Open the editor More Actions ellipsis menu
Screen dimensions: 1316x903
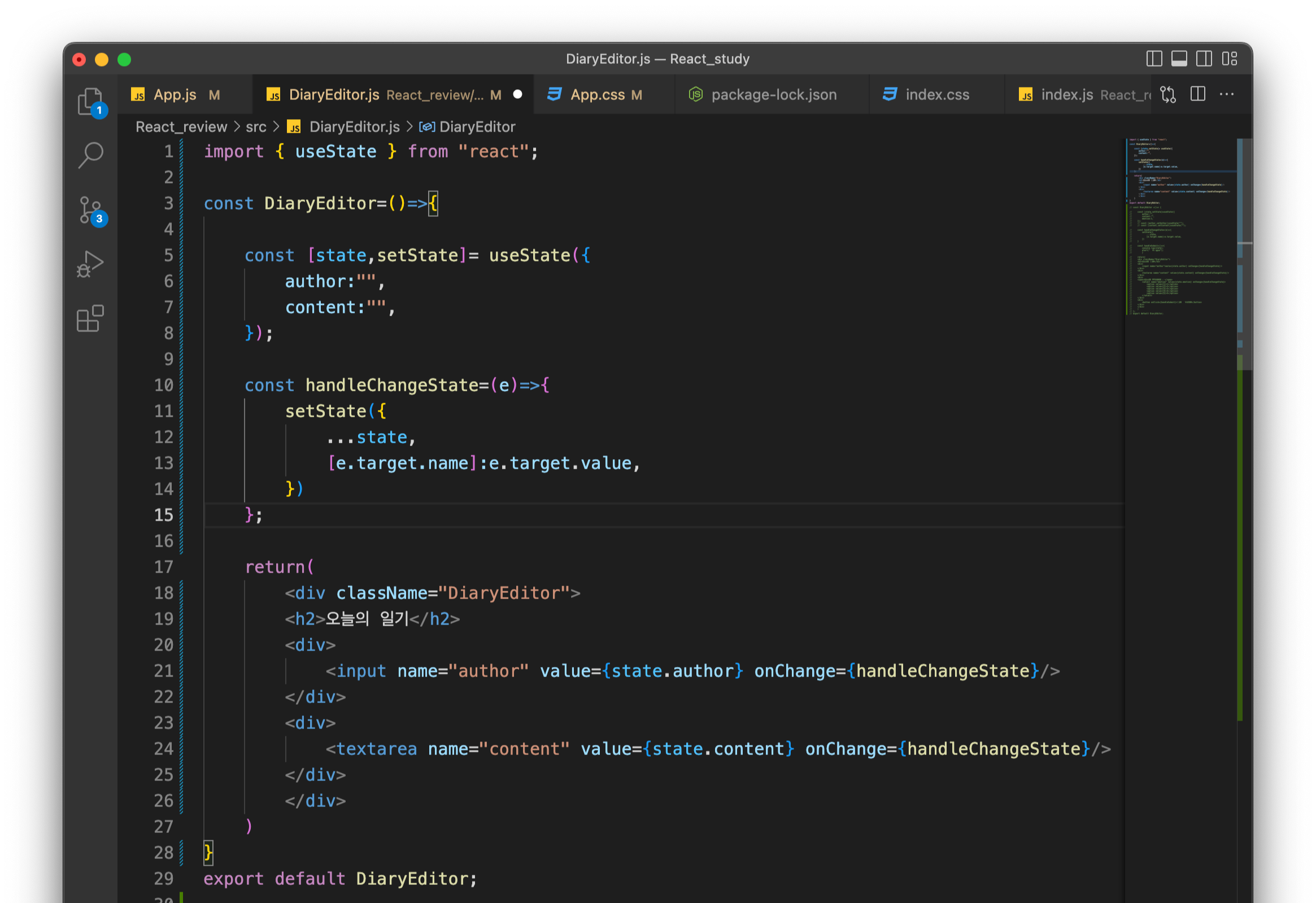(1227, 94)
